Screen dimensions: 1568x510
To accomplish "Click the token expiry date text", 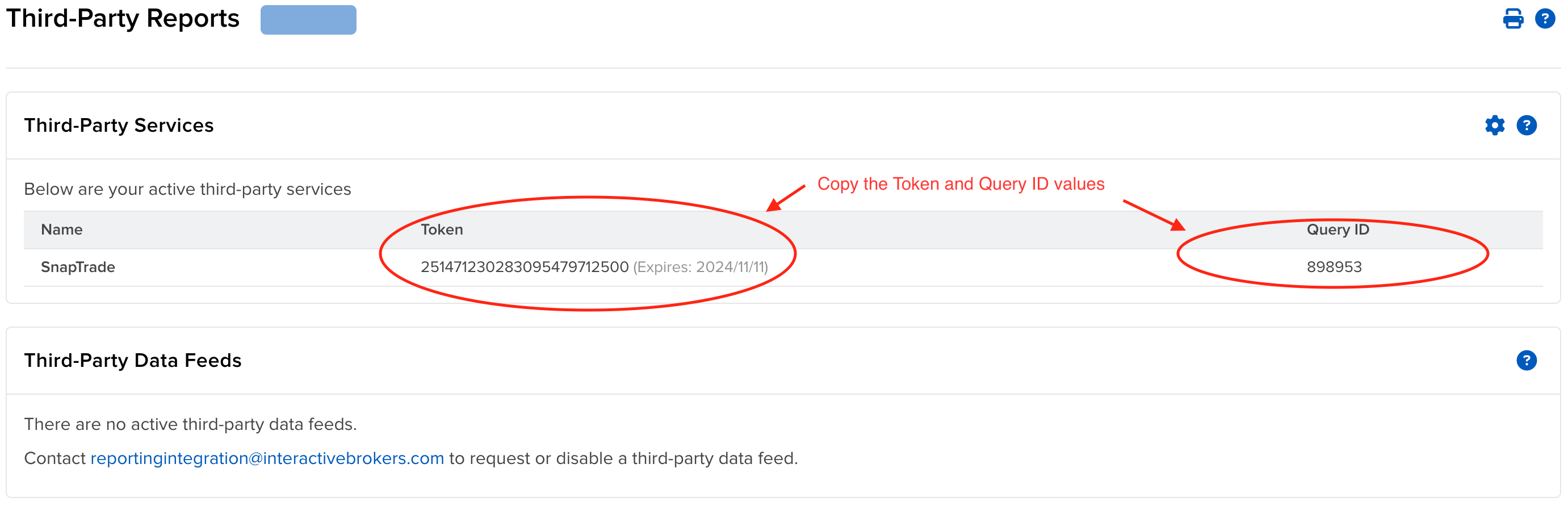I will (x=701, y=267).
